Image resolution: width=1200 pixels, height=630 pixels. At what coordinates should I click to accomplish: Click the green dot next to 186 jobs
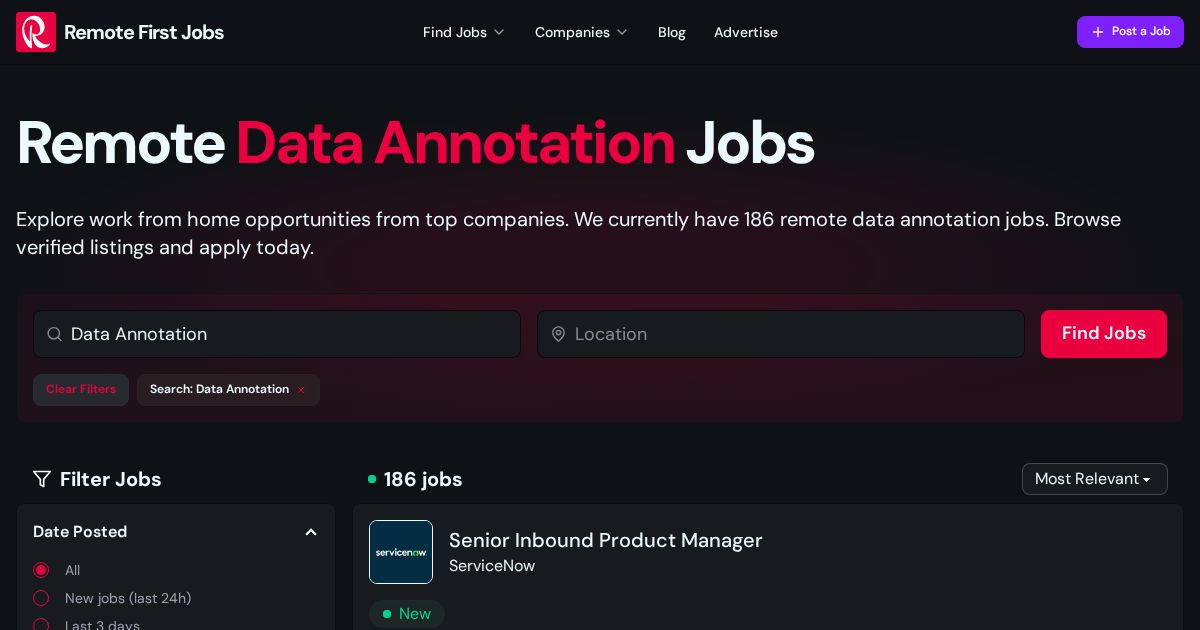point(372,479)
